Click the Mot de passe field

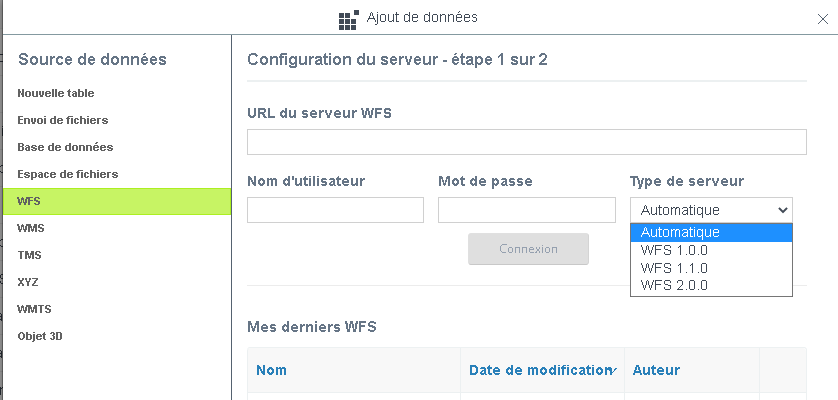click(x=526, y=210)
